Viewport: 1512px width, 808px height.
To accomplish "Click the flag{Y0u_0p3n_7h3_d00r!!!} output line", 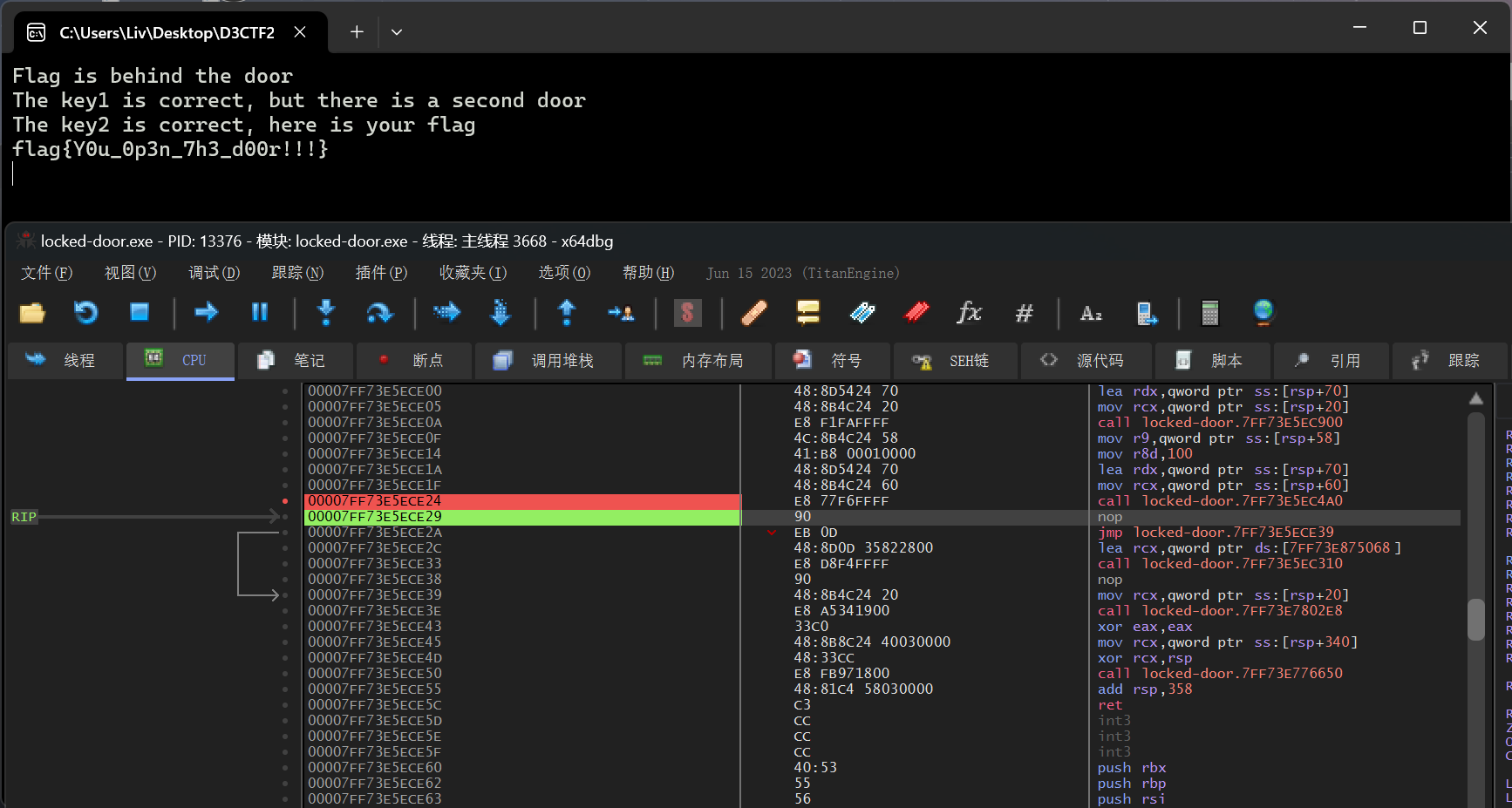I will coord(170,149).
